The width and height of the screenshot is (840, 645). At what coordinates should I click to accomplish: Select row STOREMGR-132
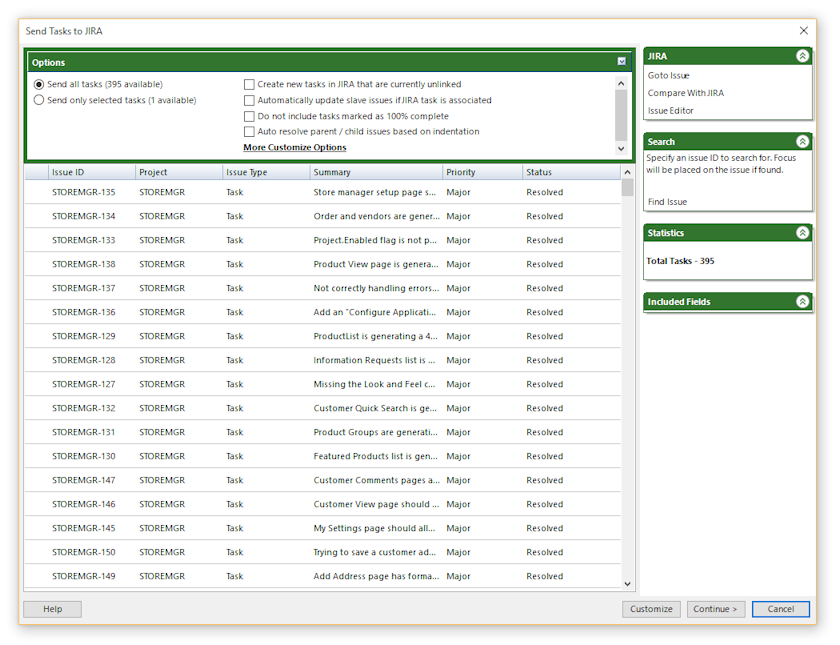coord(322,408)
